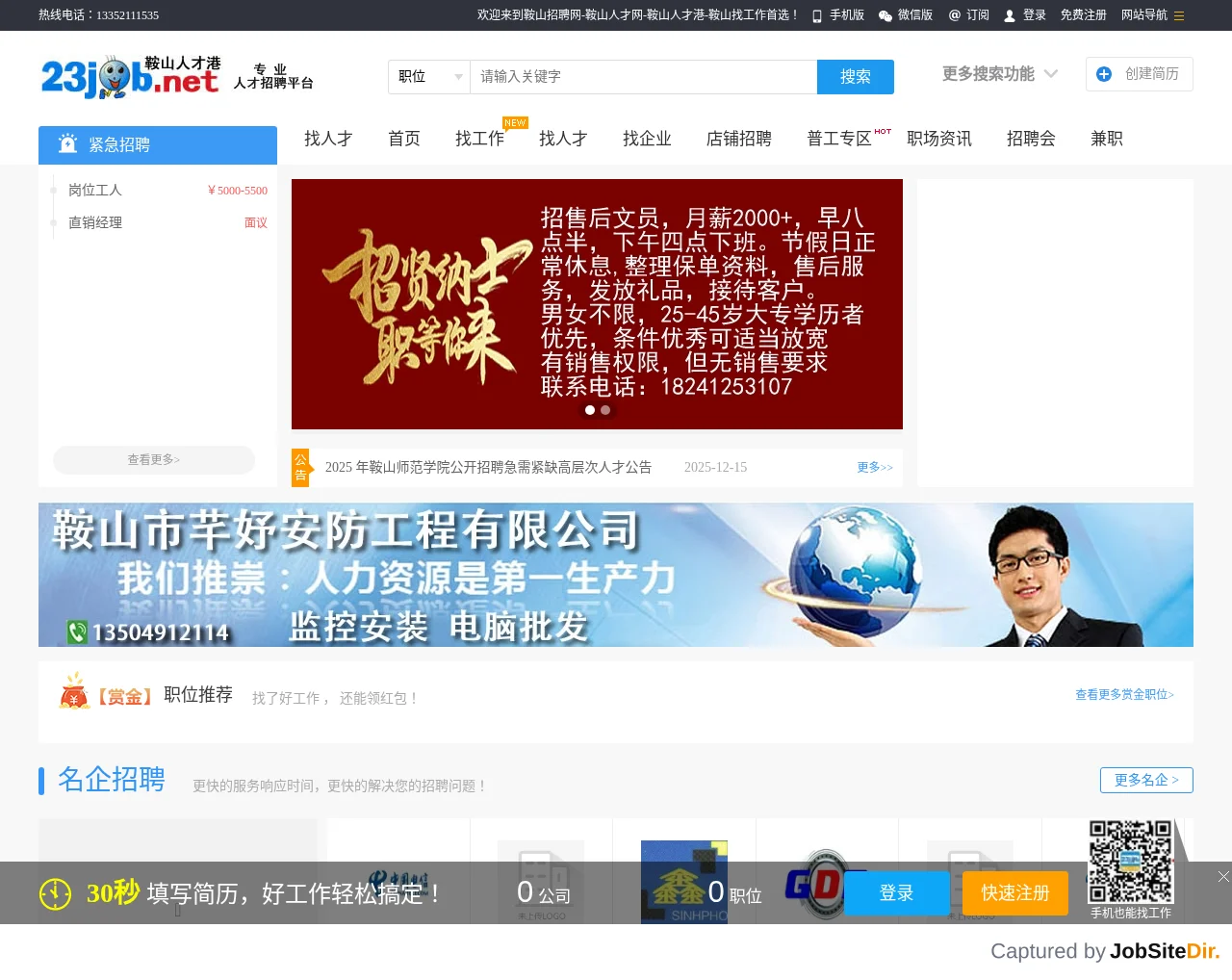Click the second 找人才 nav item

click(x=563, y=139)
